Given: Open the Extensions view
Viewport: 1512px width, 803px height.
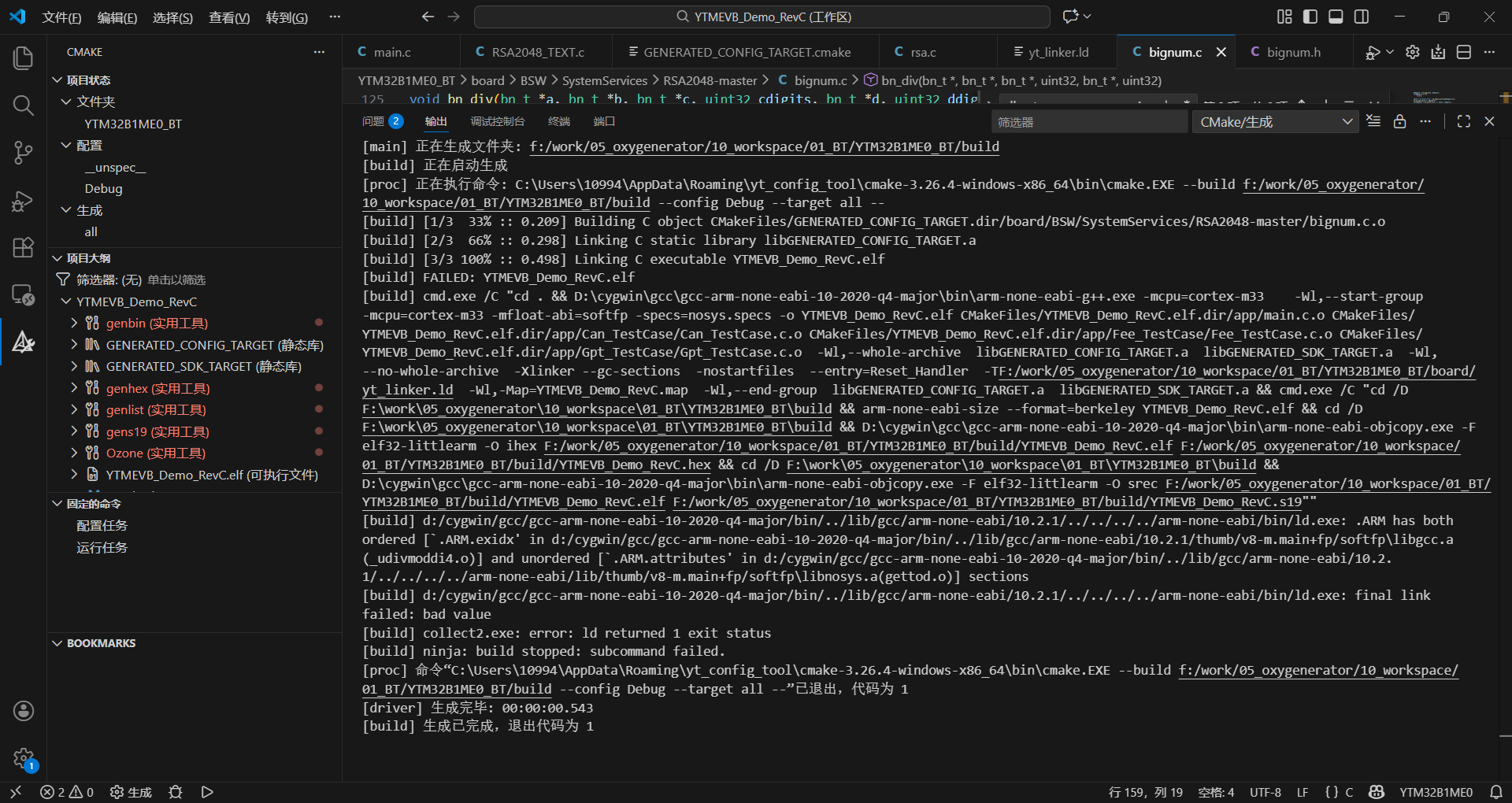Looking at the screenshot, I should point(24,248).
